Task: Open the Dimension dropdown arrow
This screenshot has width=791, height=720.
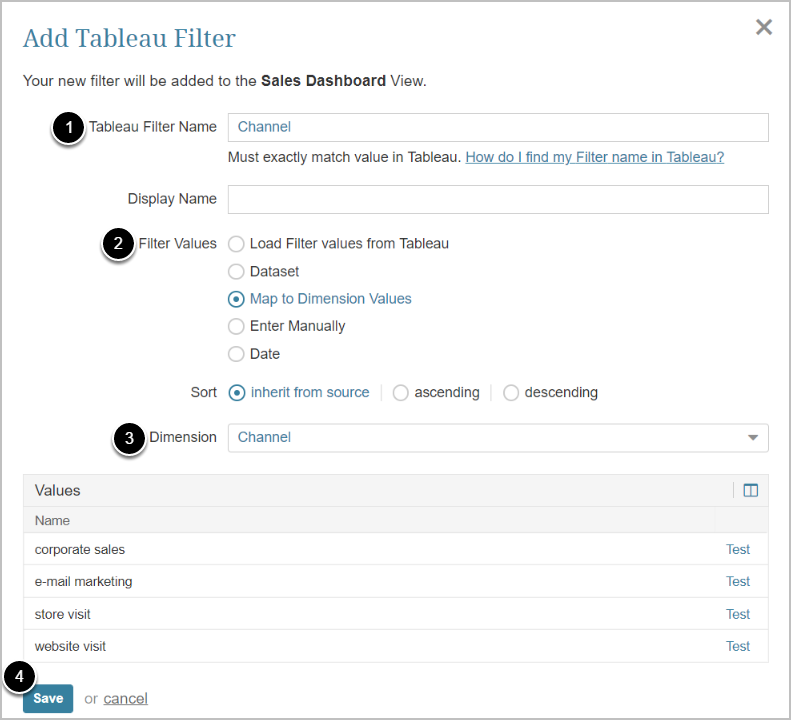Action: click(x=752, y=438)
